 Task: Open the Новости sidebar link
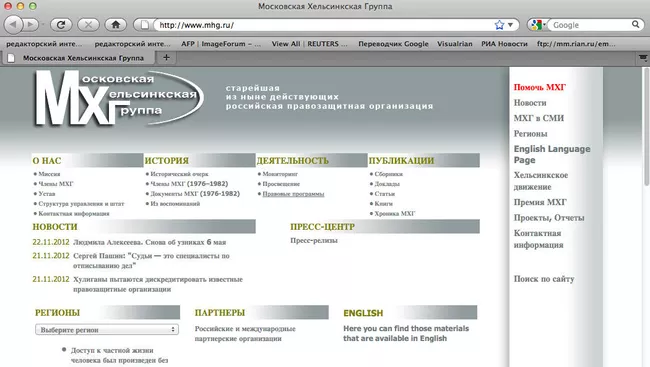[530, 102]
